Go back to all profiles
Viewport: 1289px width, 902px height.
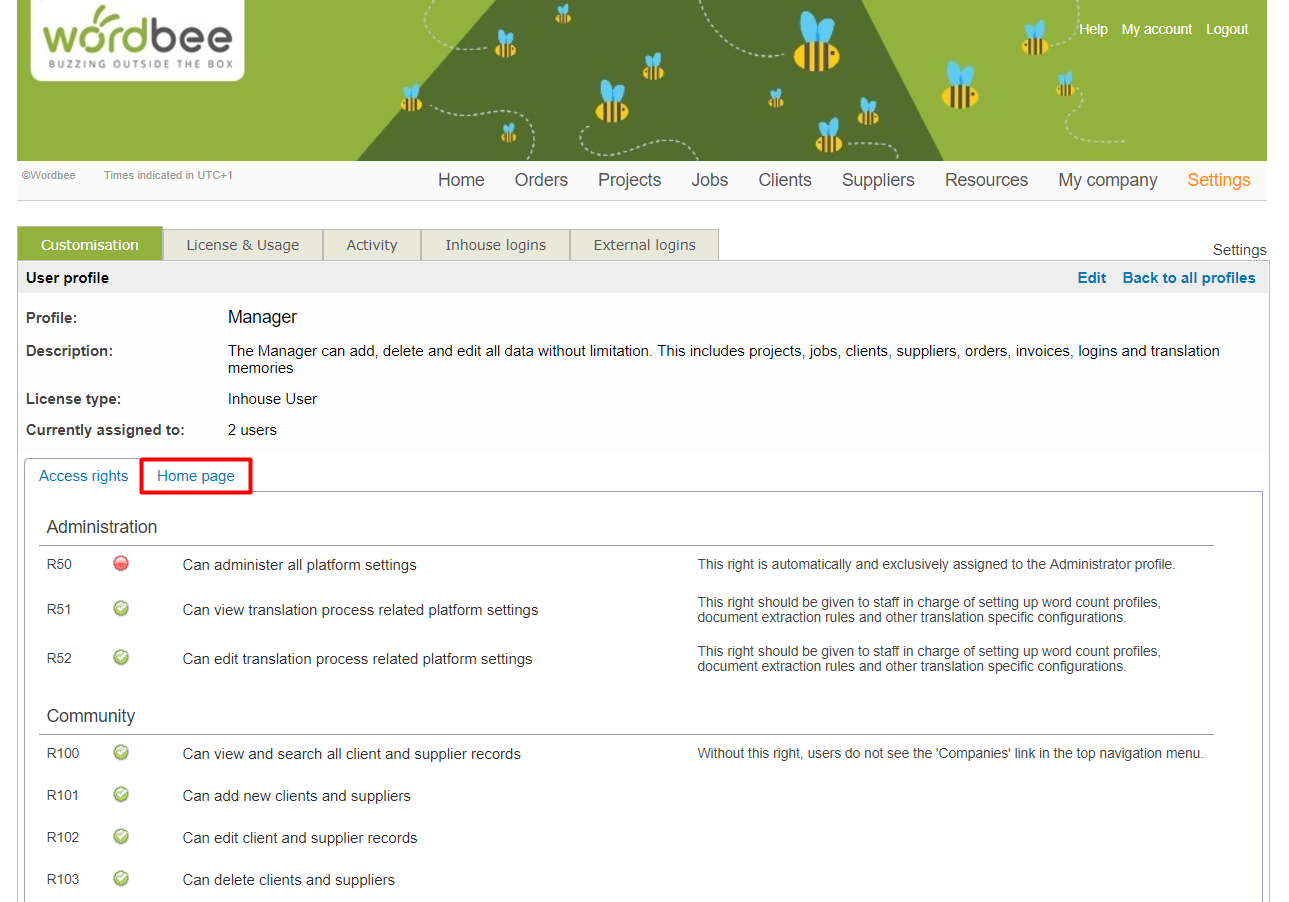[1188, 278]
